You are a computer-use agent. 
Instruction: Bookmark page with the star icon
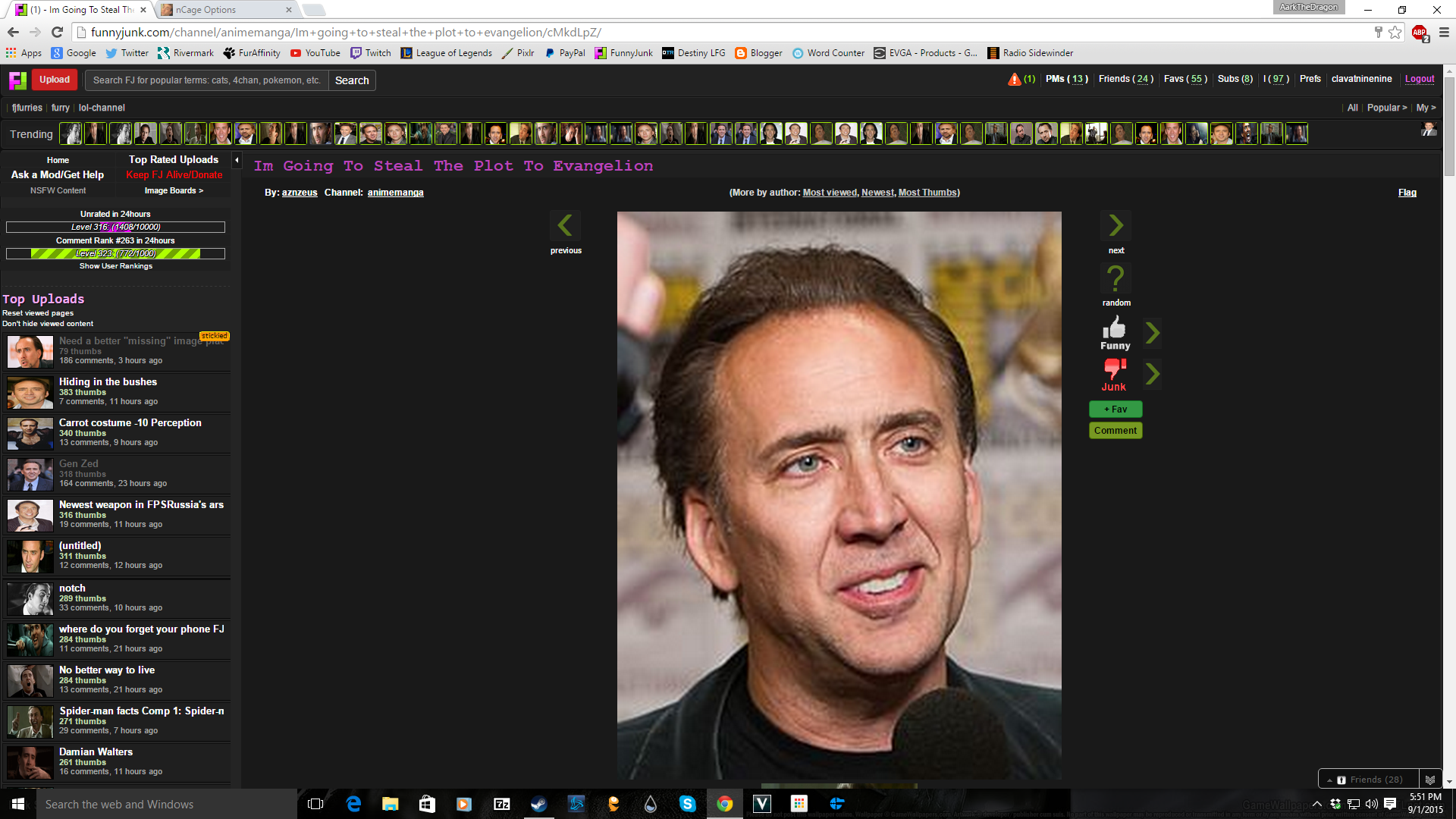(1395, 33)
